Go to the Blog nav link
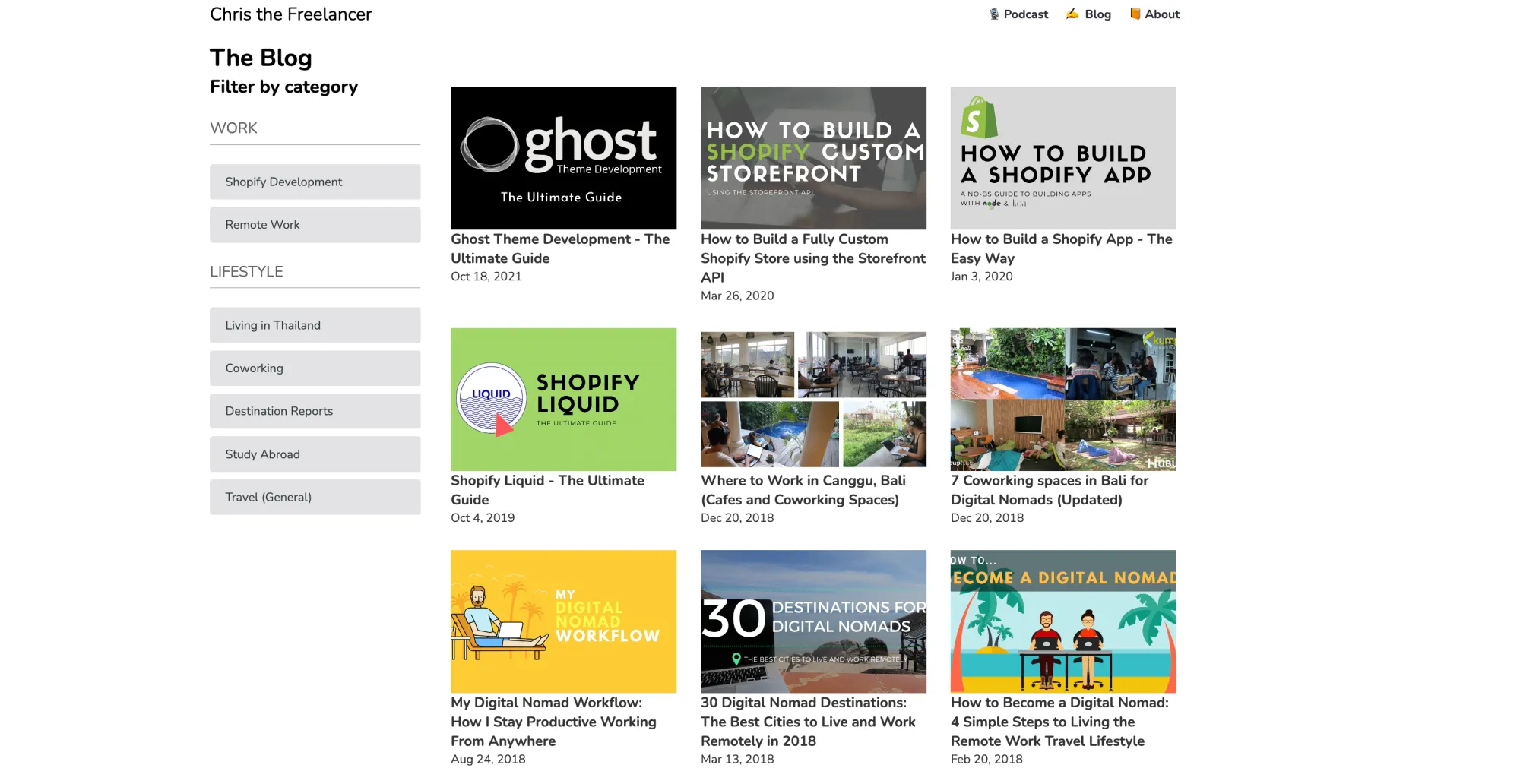1520x784 pixels. (1097, 14)
